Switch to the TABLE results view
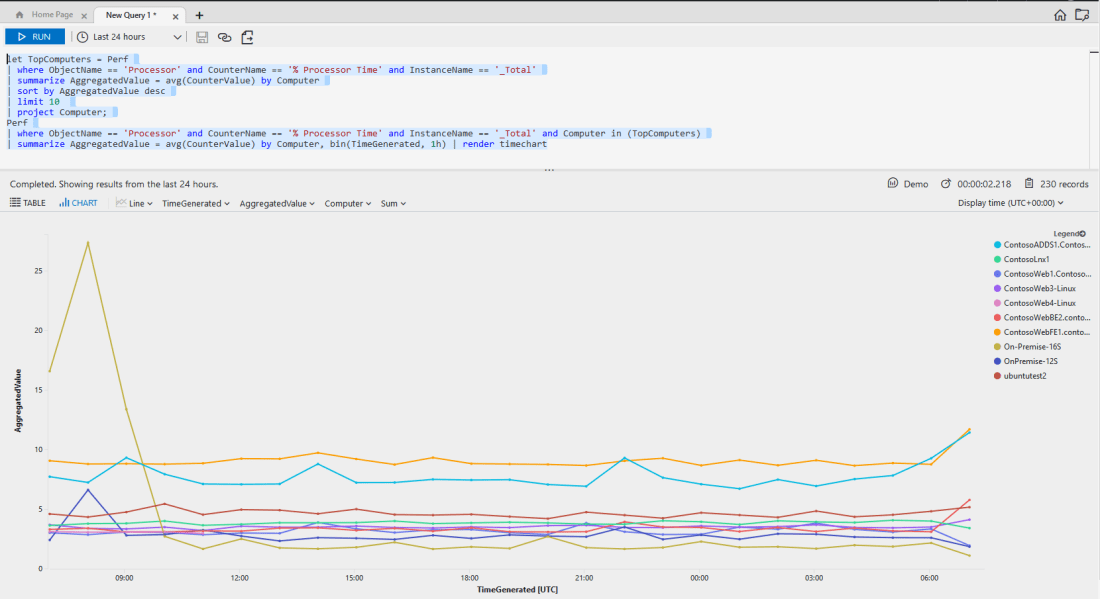This screenshot has height=599, width=1100. (x=28, y=203)
